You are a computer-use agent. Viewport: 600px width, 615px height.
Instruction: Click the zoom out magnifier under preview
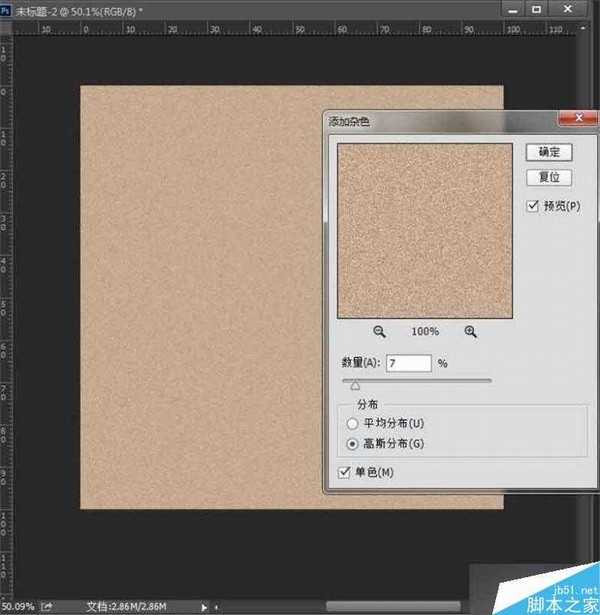[380, 331]
